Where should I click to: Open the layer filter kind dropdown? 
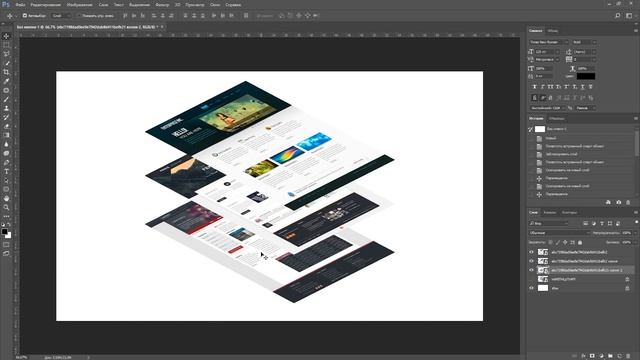[x=548, y=224]
